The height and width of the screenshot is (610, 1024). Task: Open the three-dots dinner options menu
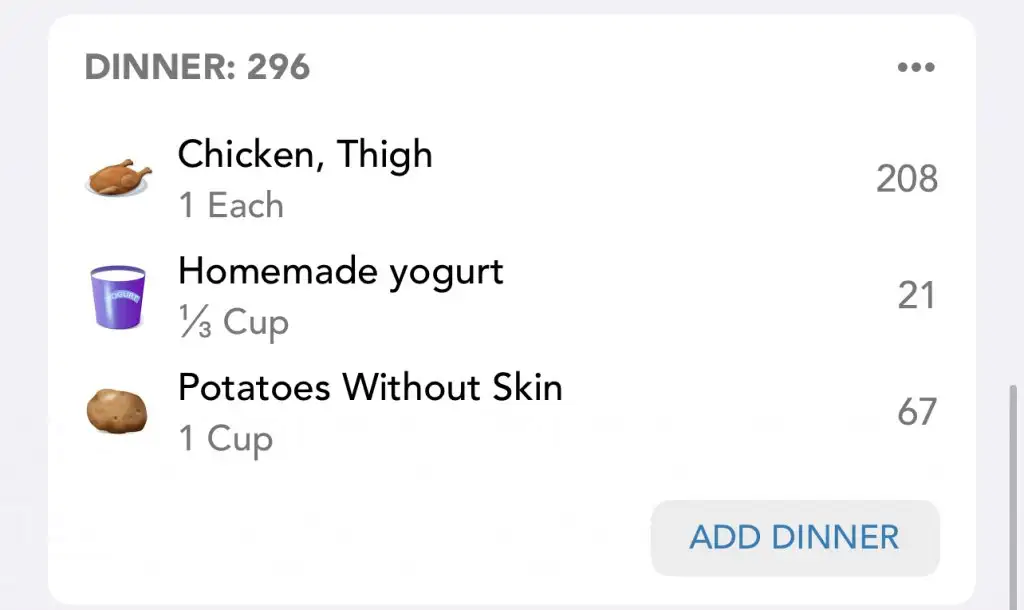click(915, 68)
